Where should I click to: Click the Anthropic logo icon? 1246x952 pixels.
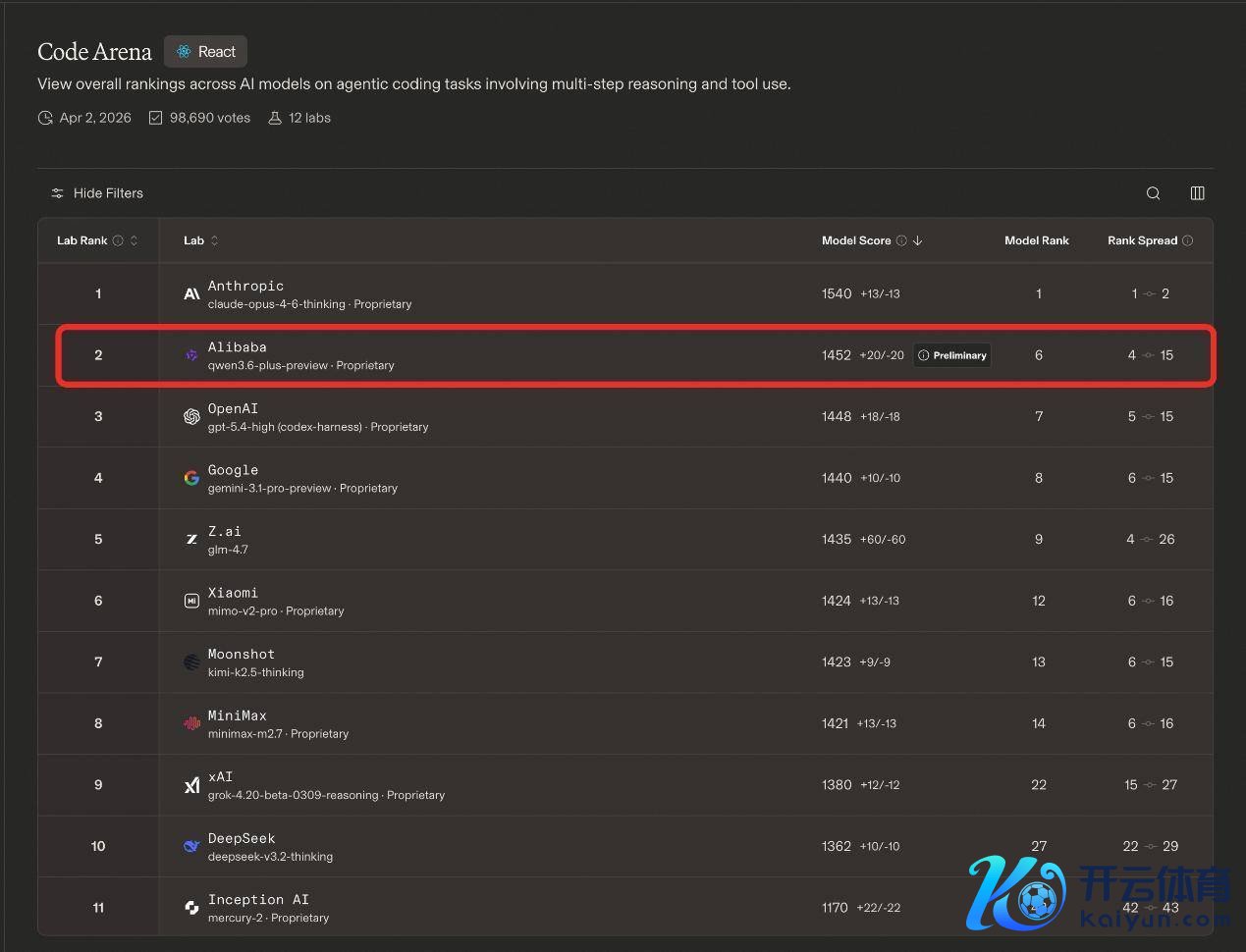click(191, 294)
